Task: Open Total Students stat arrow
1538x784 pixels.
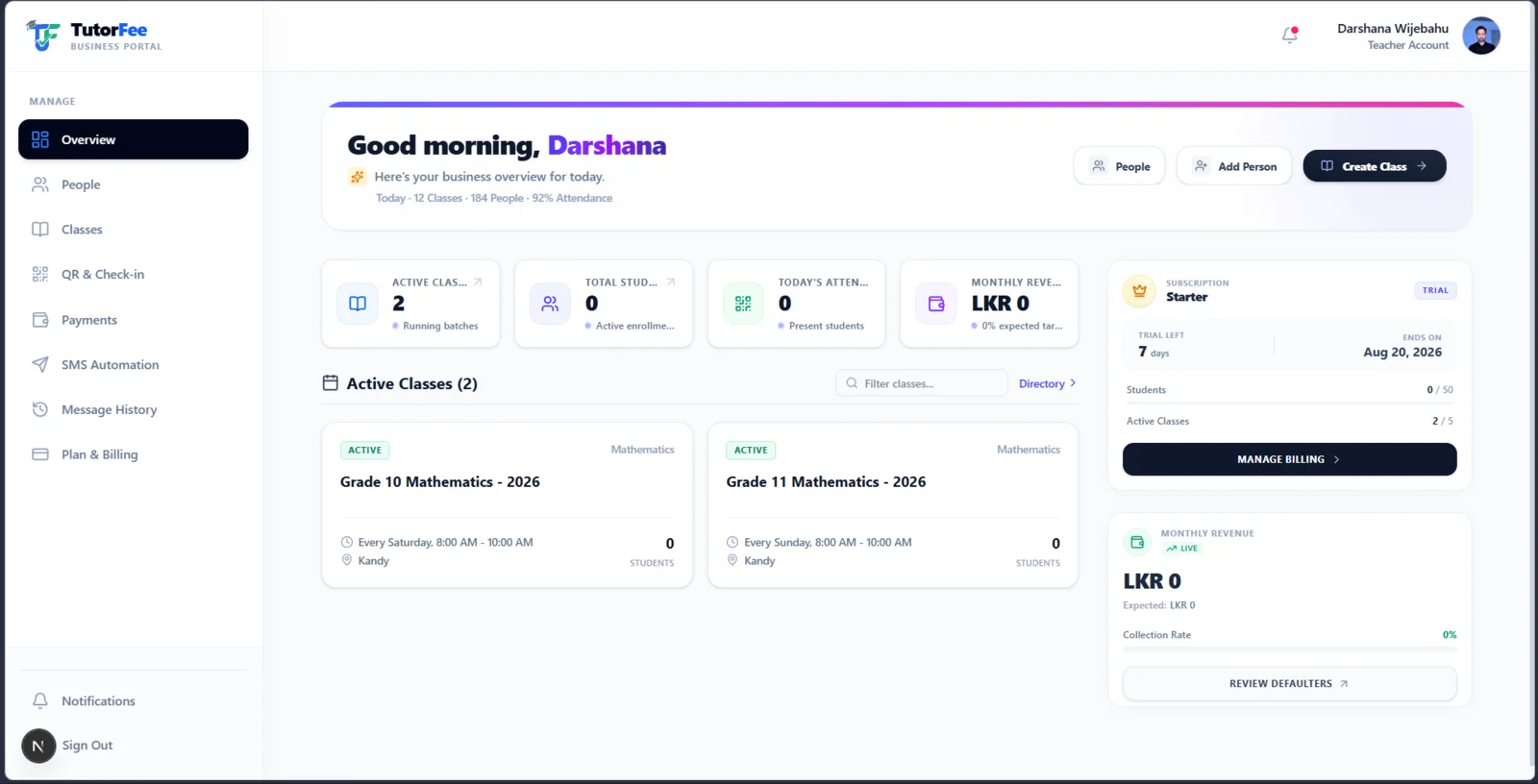Action: click(671, 282)
